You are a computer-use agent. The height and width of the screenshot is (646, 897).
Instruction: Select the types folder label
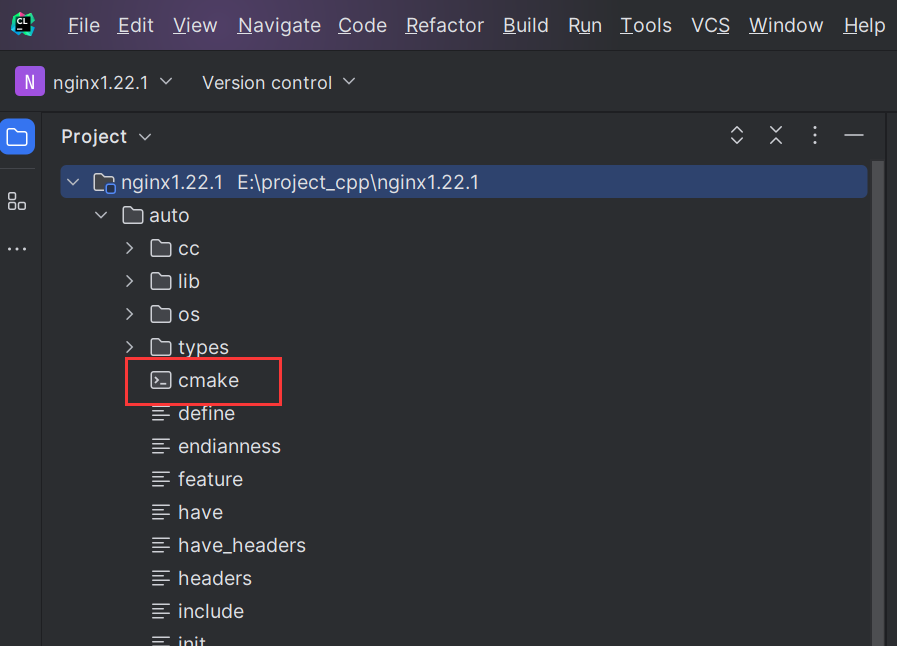coord(203,347)
